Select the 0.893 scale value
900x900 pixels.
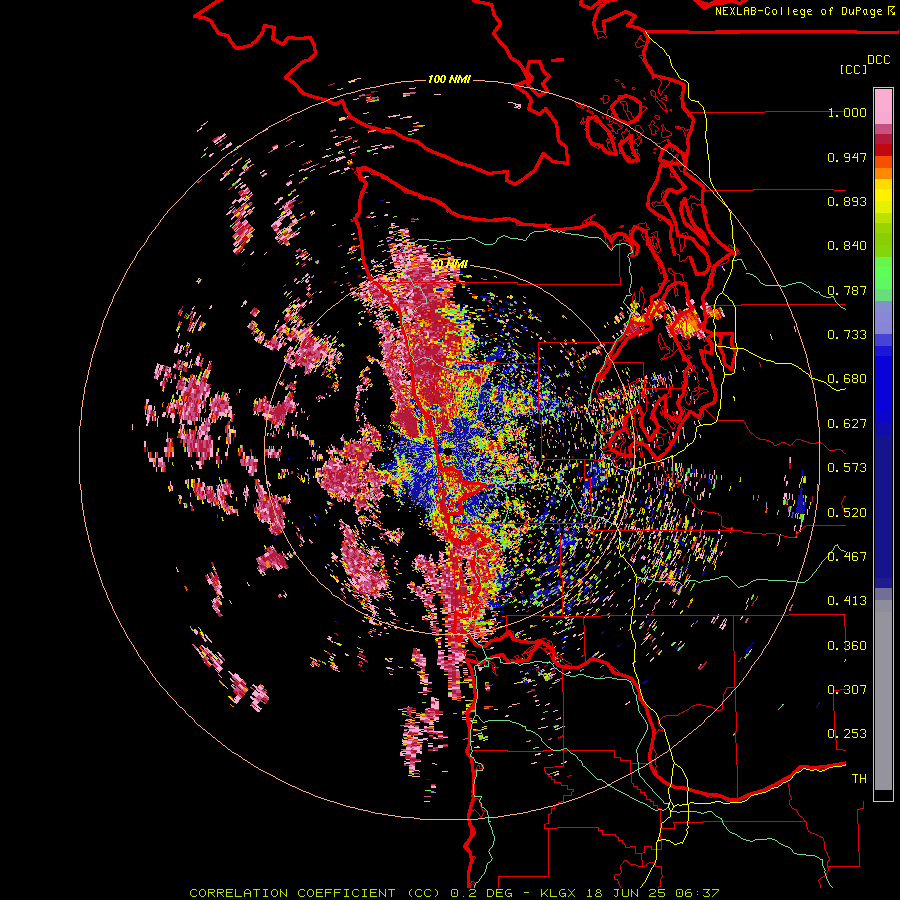tap(847, 201)
